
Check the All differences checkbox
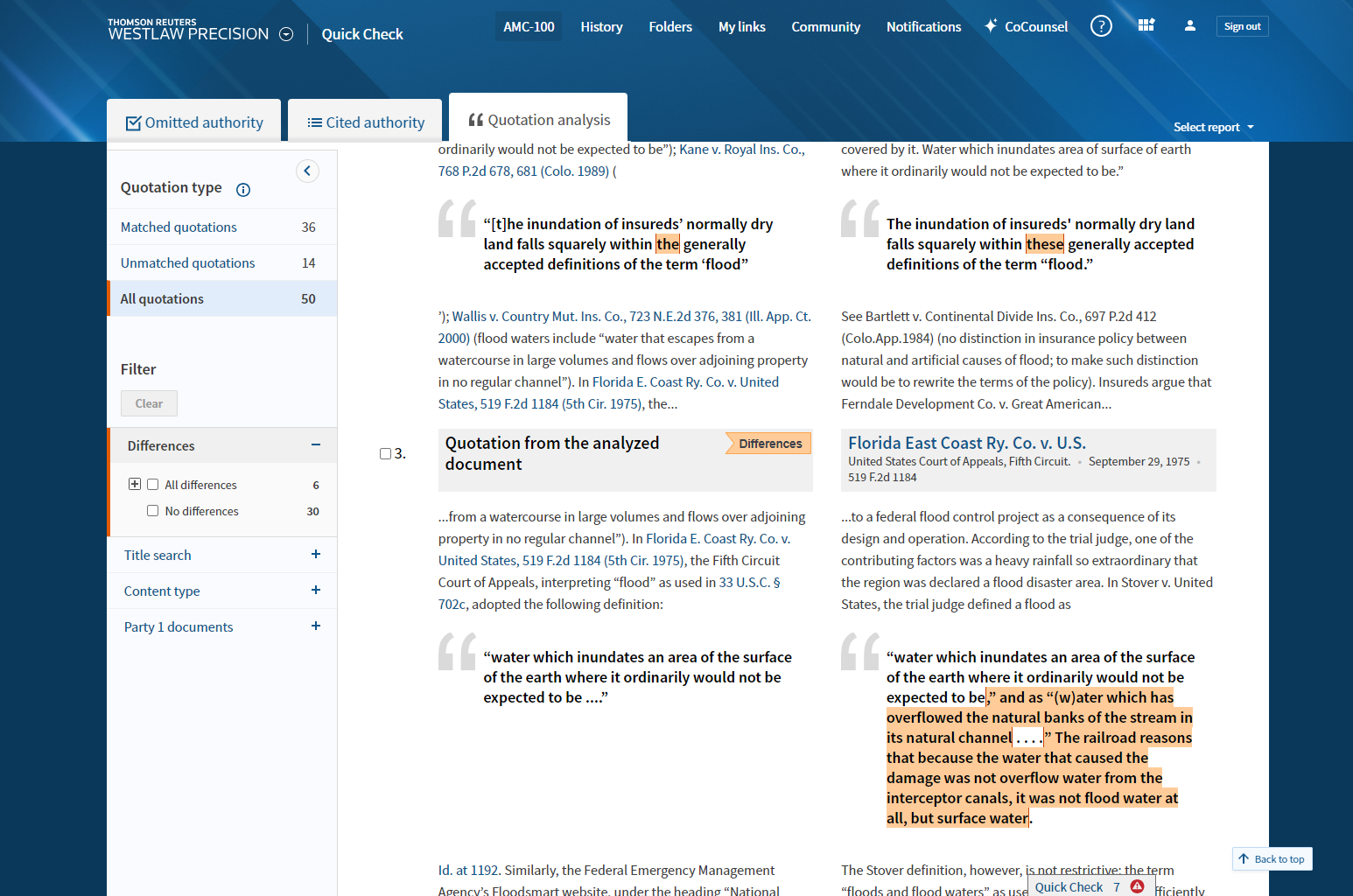pyautogui.click(x=153, y=485)
